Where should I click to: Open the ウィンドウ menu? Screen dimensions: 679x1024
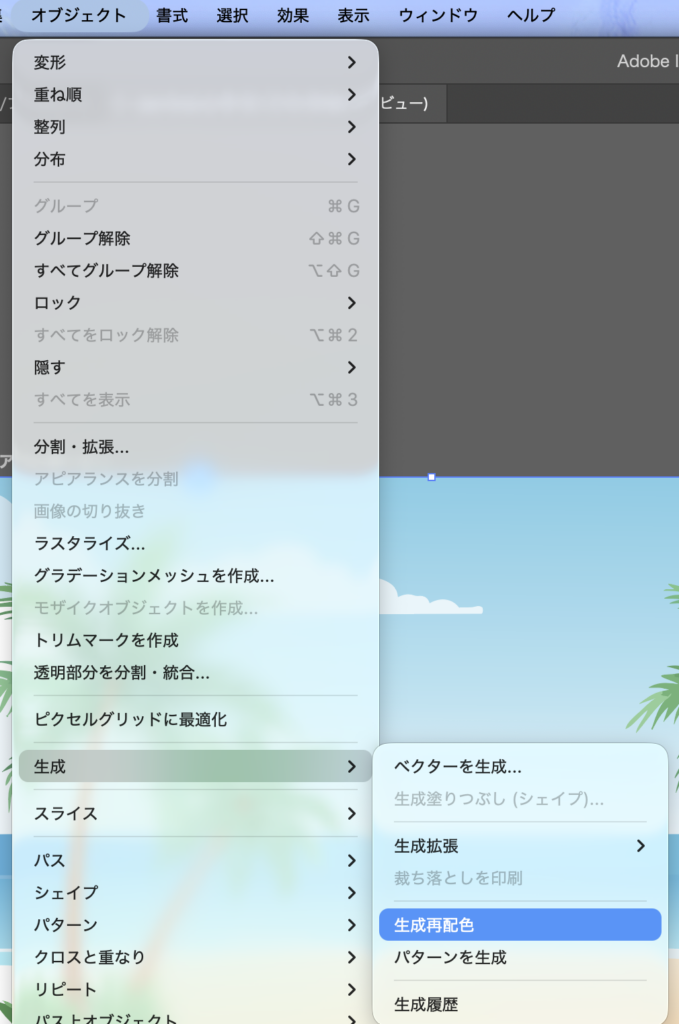(438, 16)
